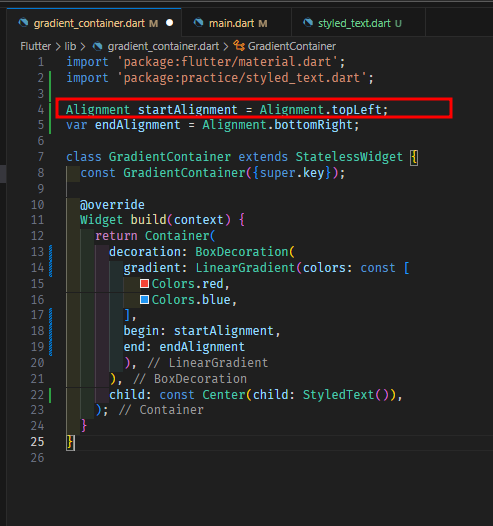This screenshot has width=493, height=526.
Task: Click 'build(context)' method name
Action: [180, 220]
